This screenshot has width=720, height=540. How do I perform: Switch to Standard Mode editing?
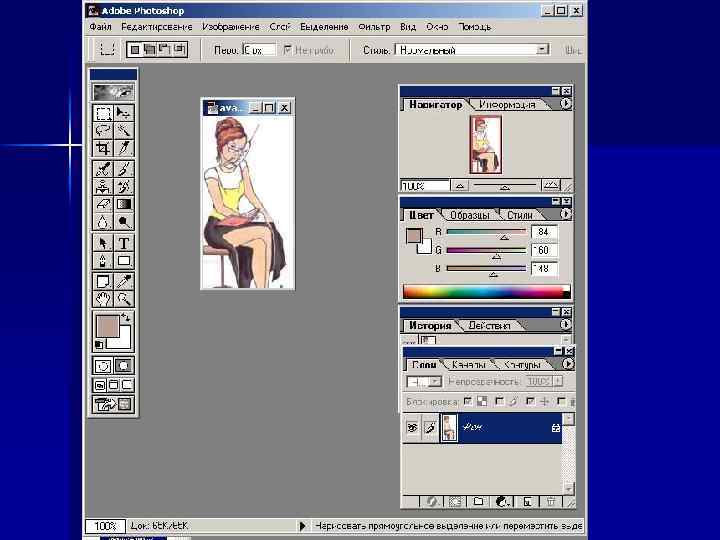[103, 366]
